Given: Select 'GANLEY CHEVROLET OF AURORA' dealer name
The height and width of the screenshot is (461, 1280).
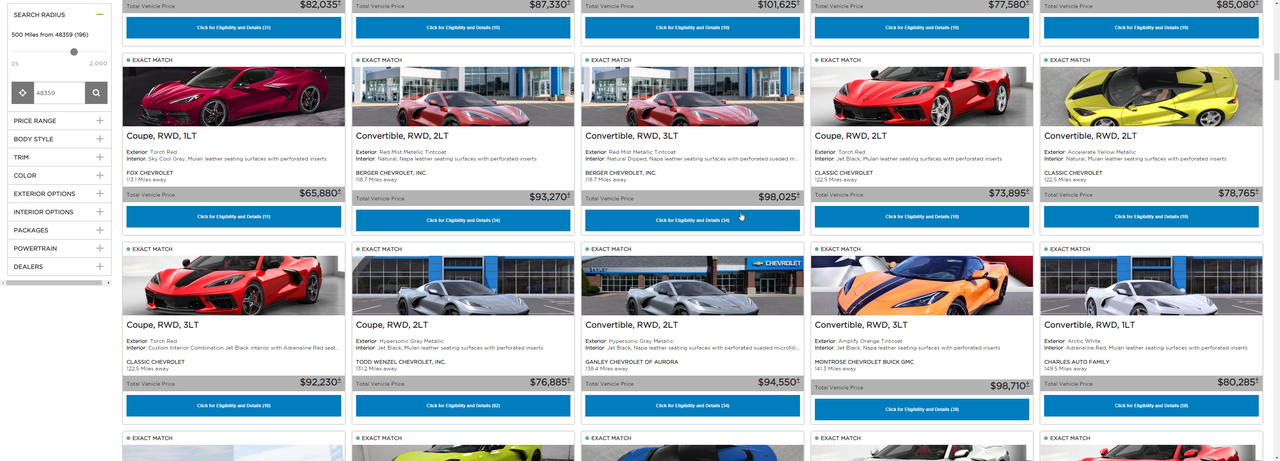Looking at the screenshot, I should coord(632,362).
